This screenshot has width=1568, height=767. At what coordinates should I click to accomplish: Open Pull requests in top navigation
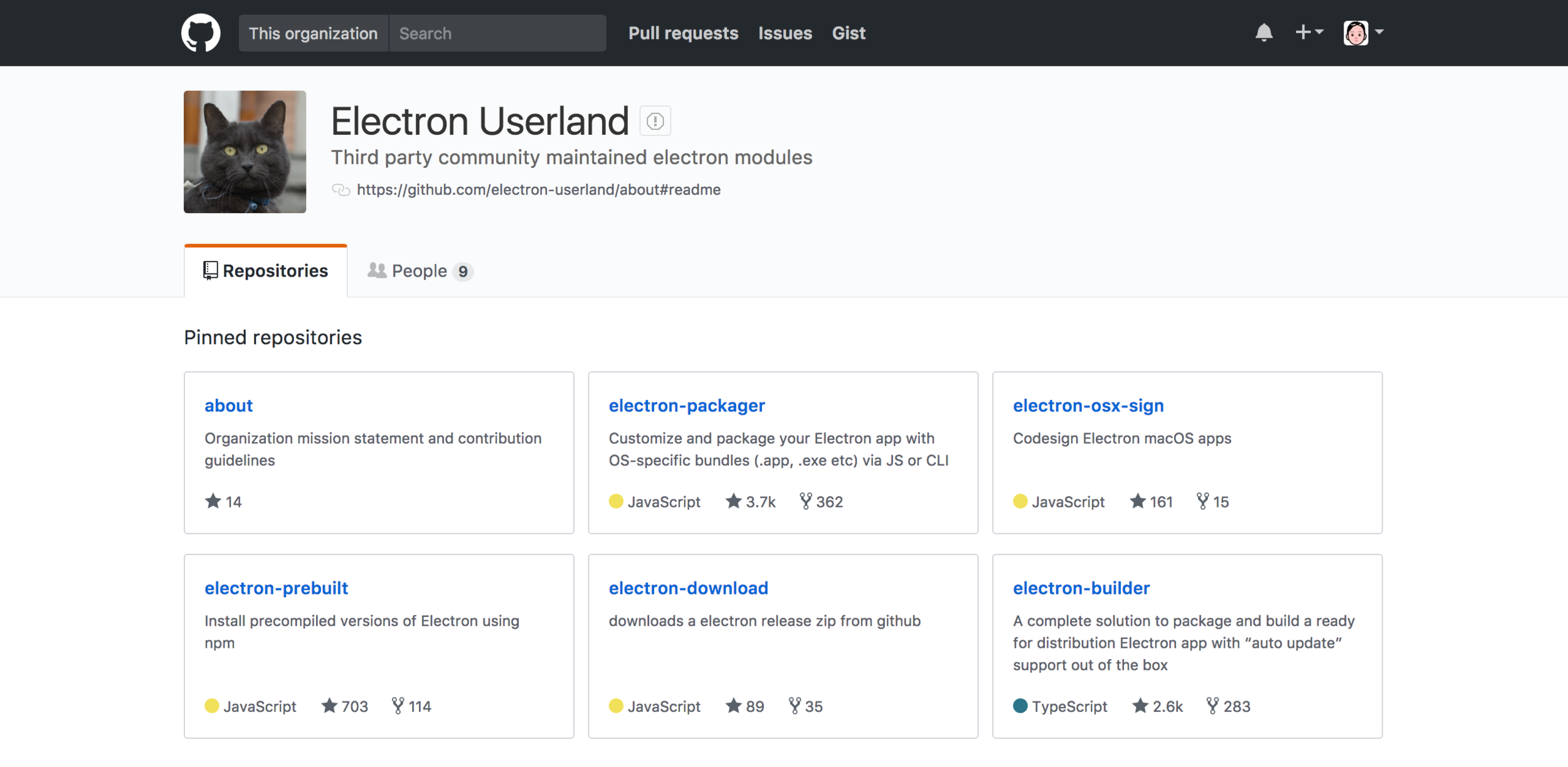coord(683,33)
